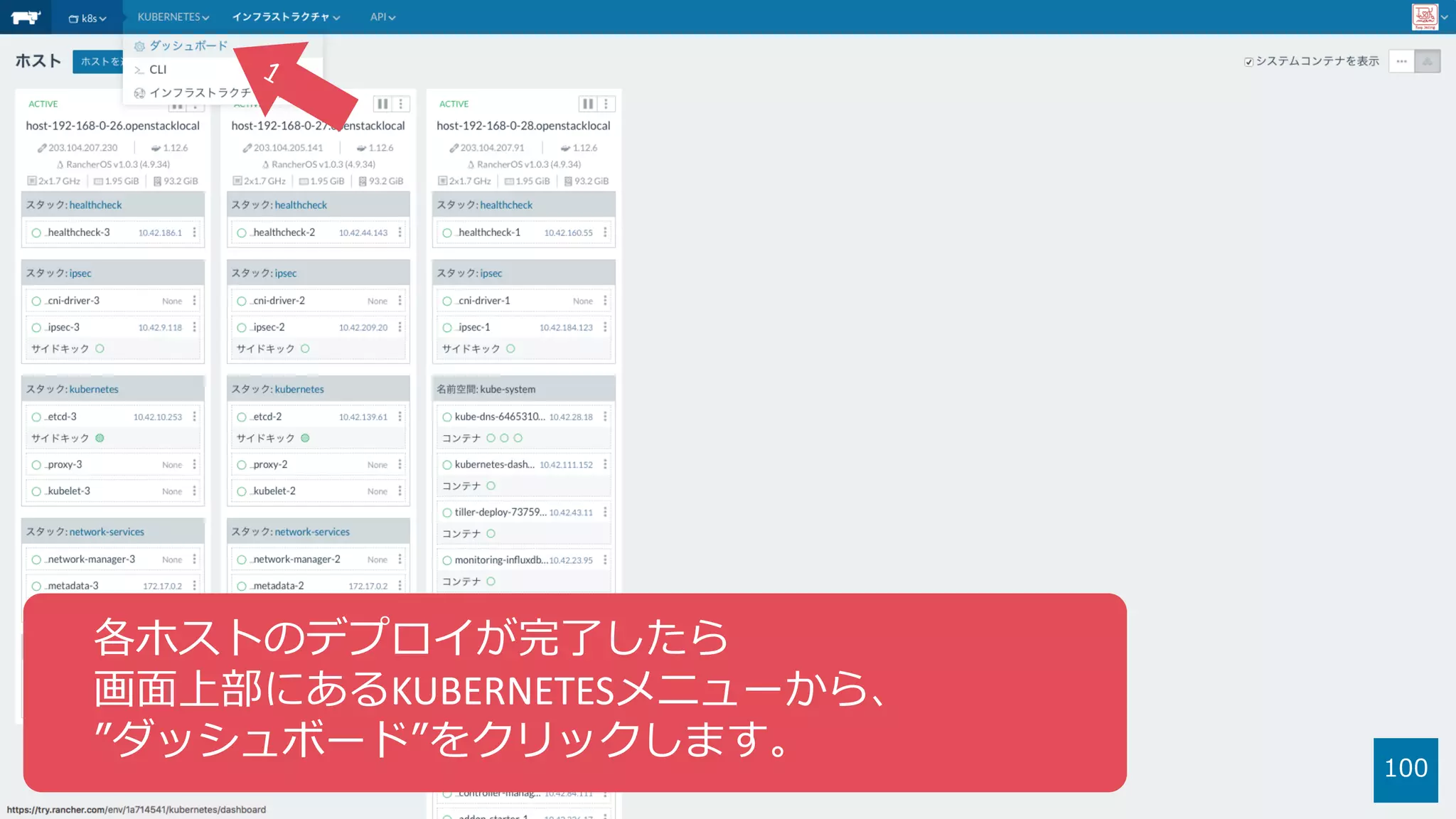Open etcd-2 actions menu
The width and height of the screenshot is (1456, 819).
tap(400, 417)
